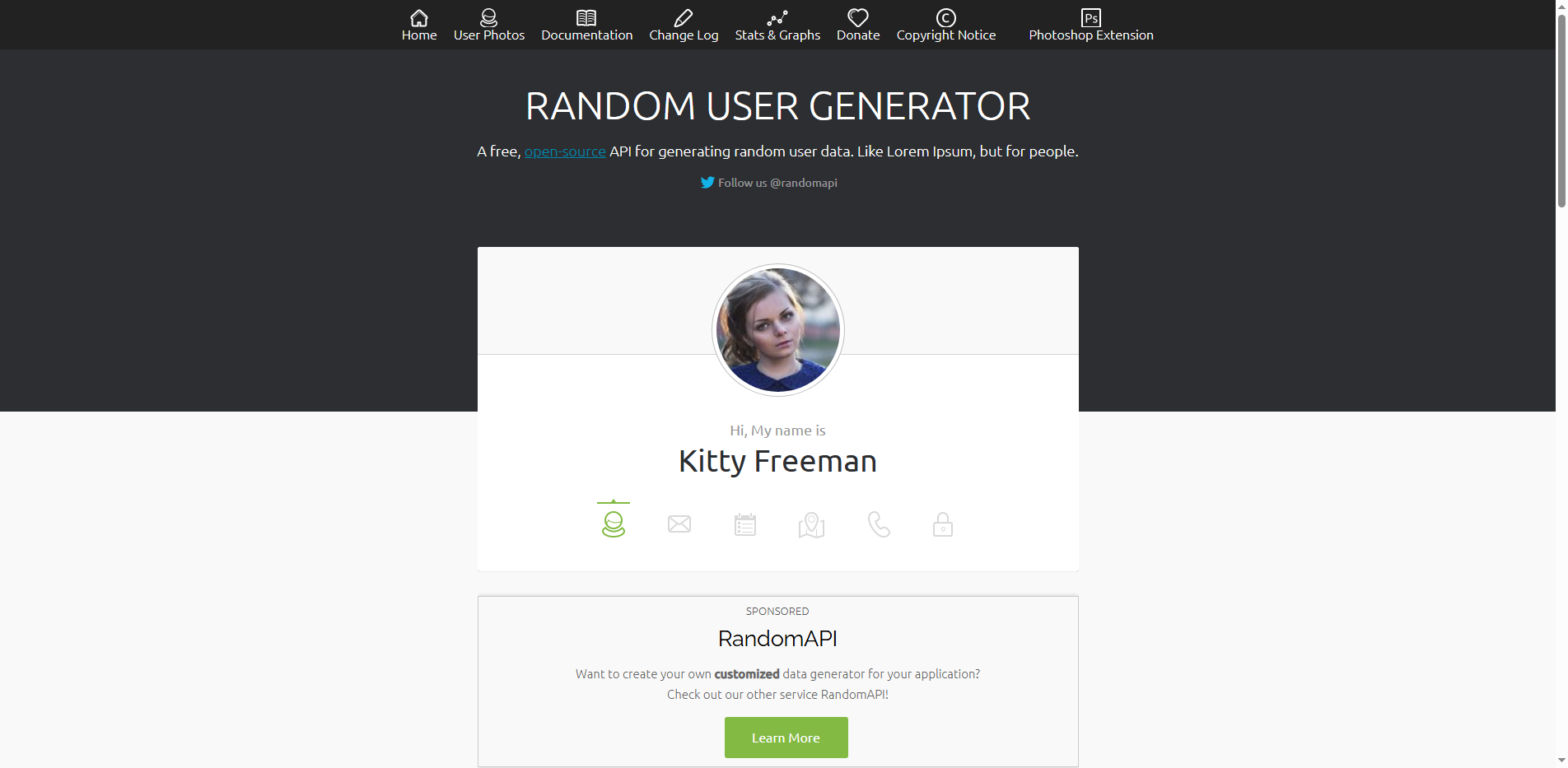Show the user's email address icon
This screenshot has width=1568, height=768.
tap(679, 524)
